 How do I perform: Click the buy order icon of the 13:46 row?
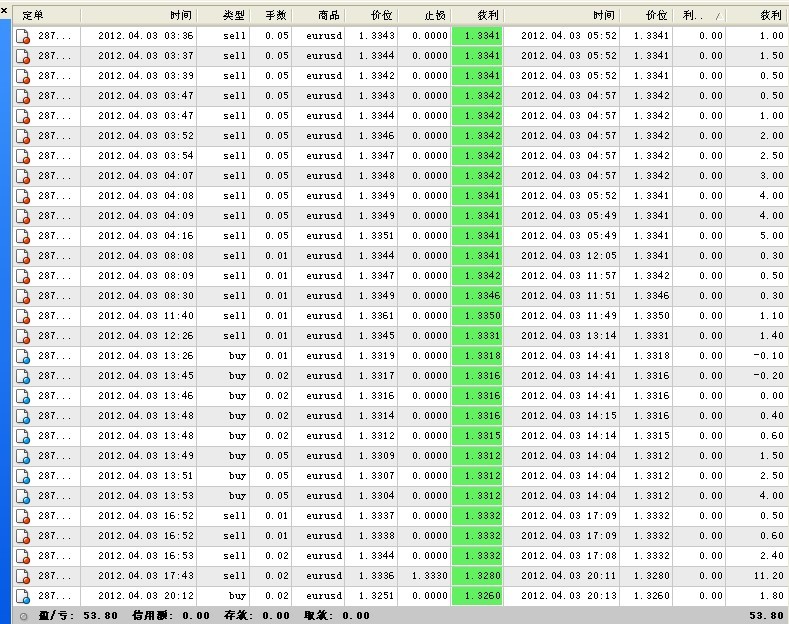[23, 397]
